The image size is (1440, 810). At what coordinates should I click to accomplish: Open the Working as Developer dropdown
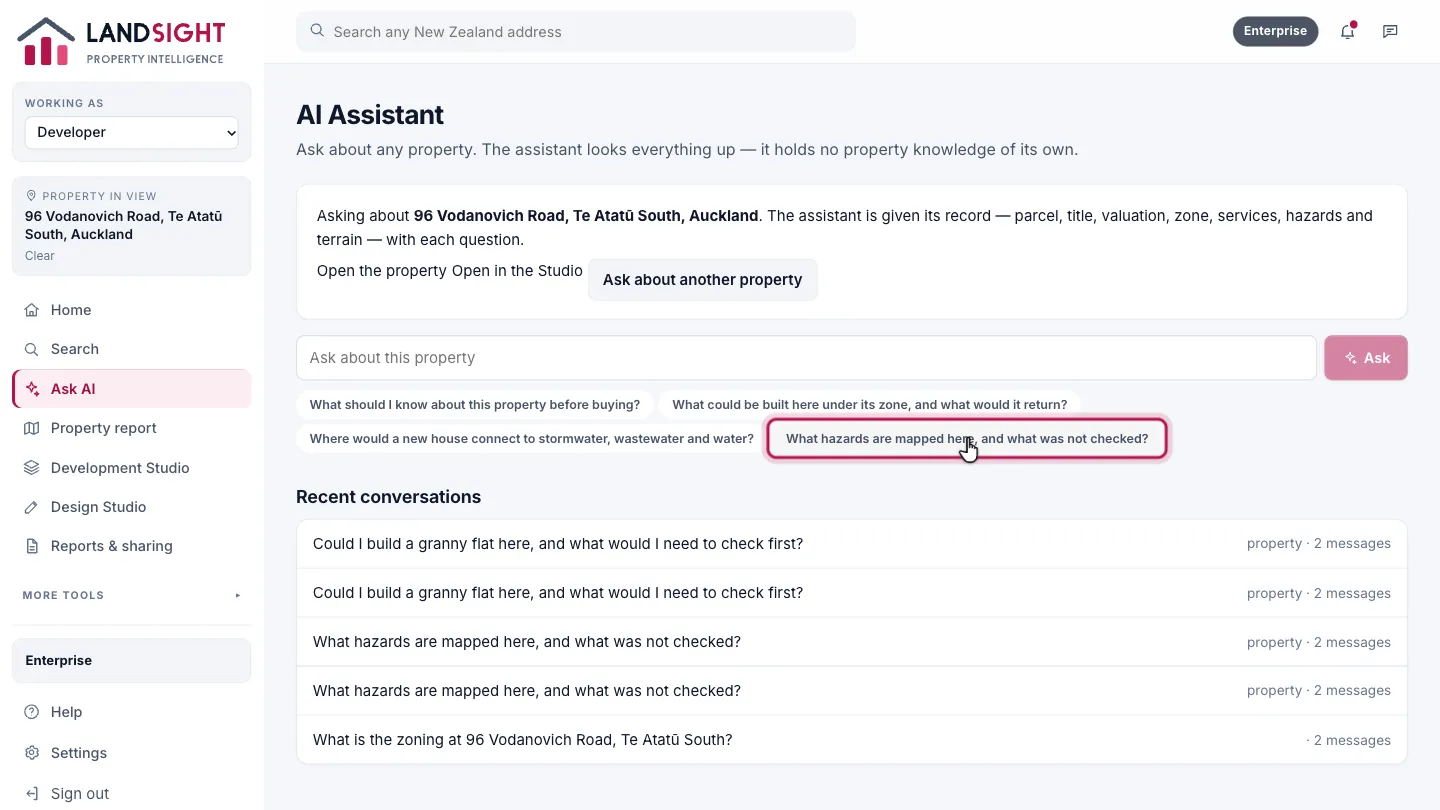[132, 132]
